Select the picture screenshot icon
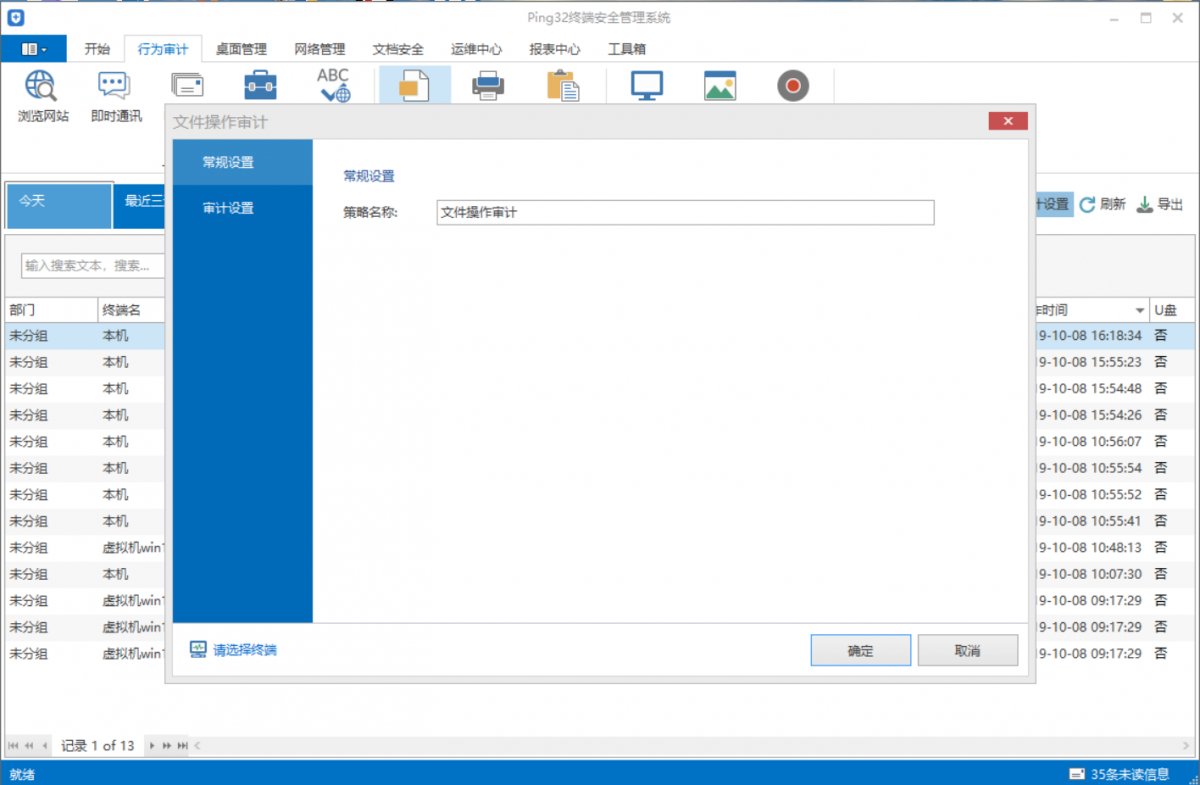The height and width of the screenshot is (785, 1200). [x=720, y=85]
